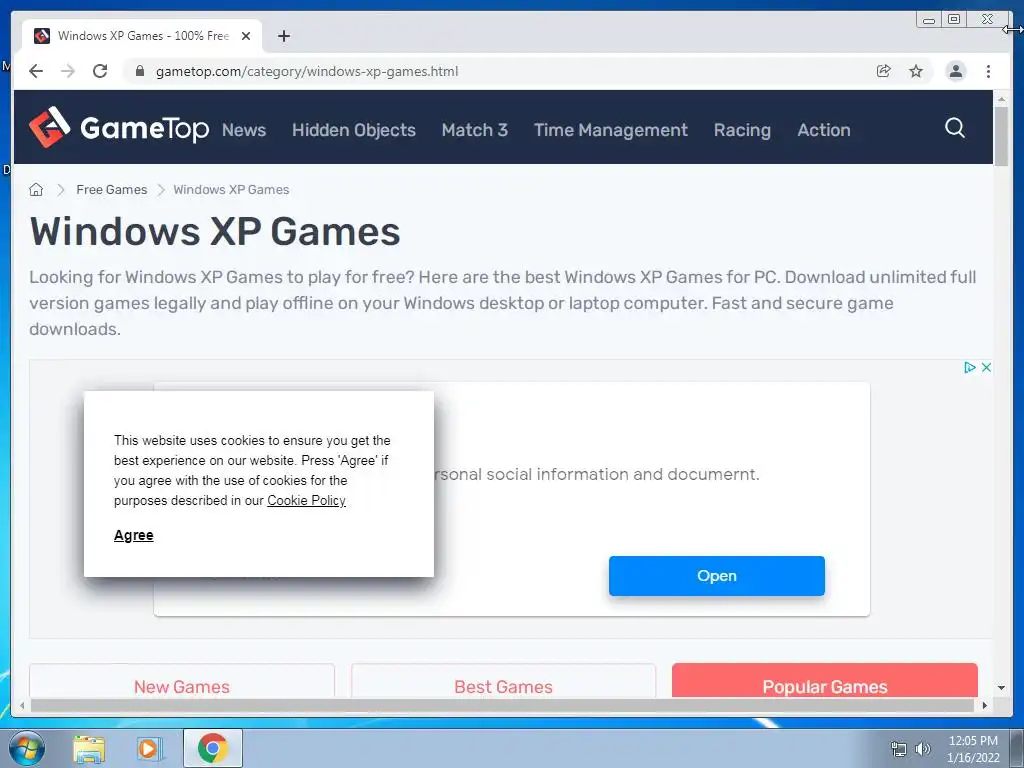The height and width of the screenshot is (768, 1024).
Task: Reload the page with the refresh icon
Action: 100,71
